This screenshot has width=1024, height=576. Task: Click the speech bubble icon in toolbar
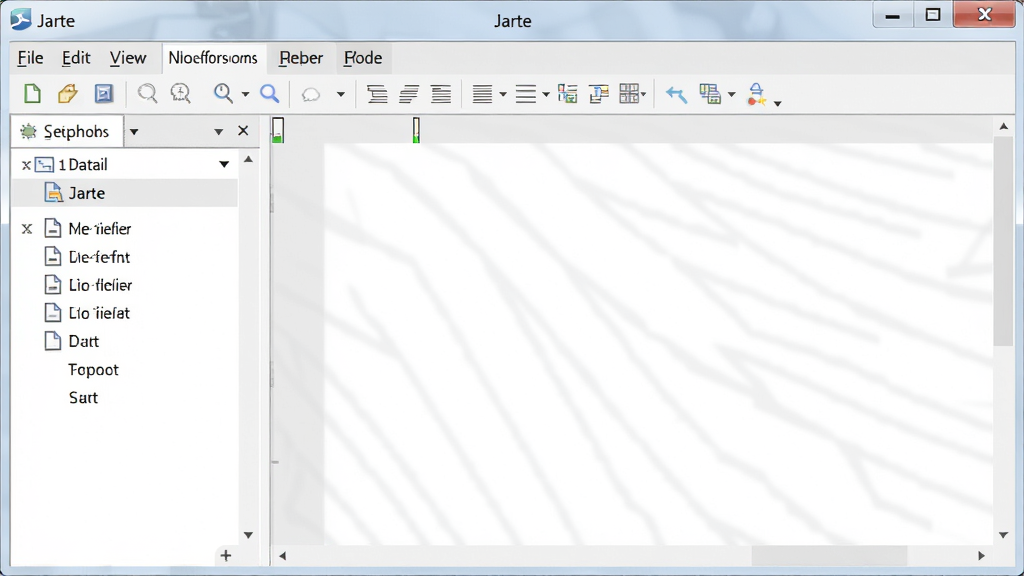311,95
